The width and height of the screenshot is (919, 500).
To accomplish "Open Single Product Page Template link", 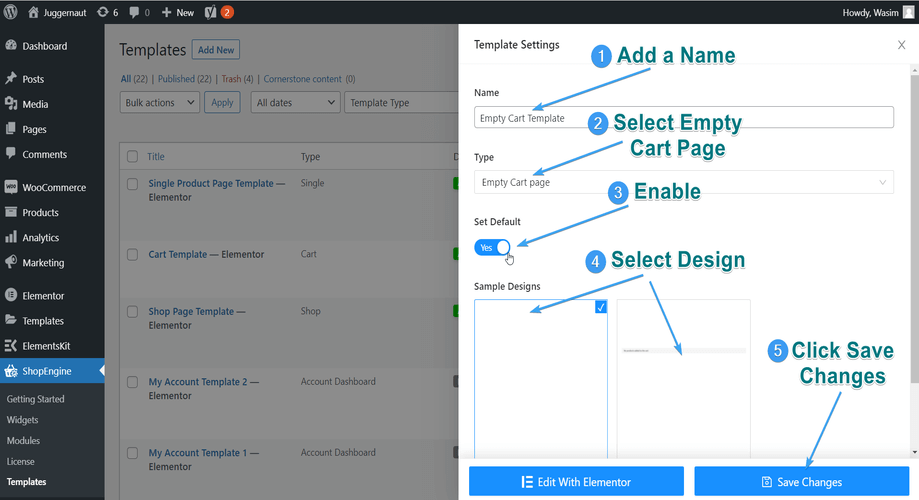I will 211,183.
